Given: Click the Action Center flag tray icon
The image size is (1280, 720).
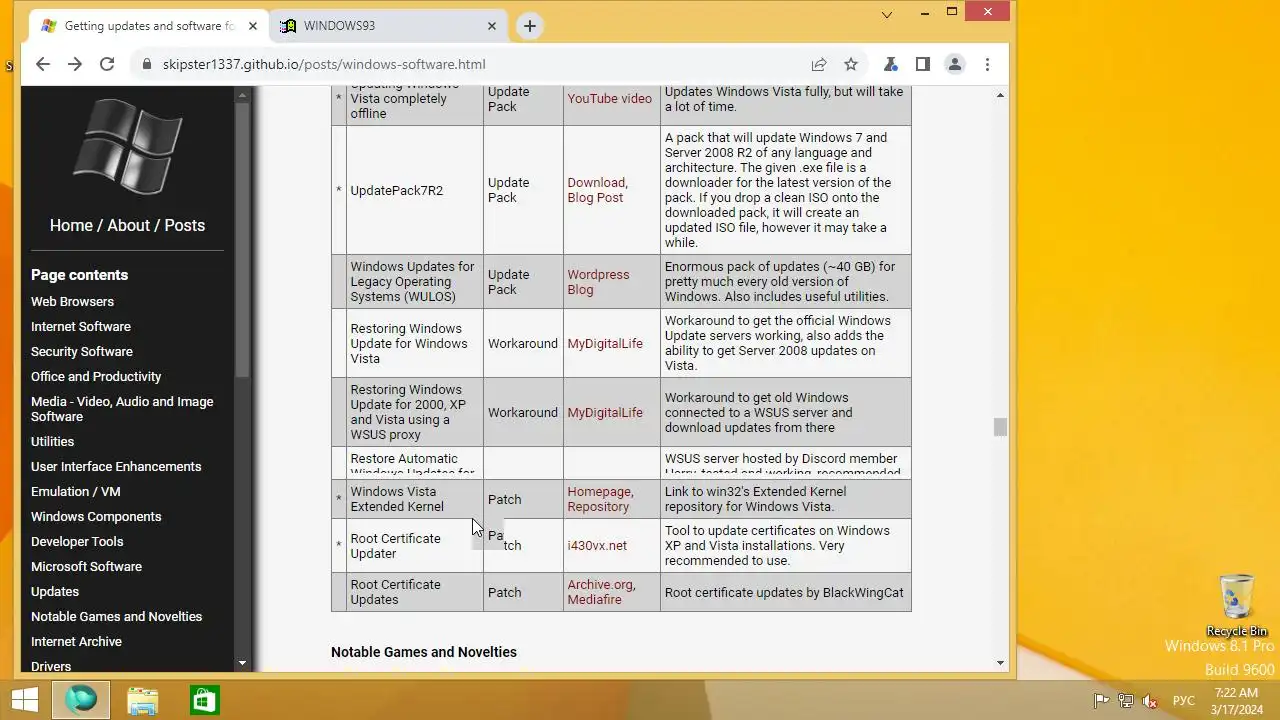Looking at the screenshot, I should [1101, 701].
